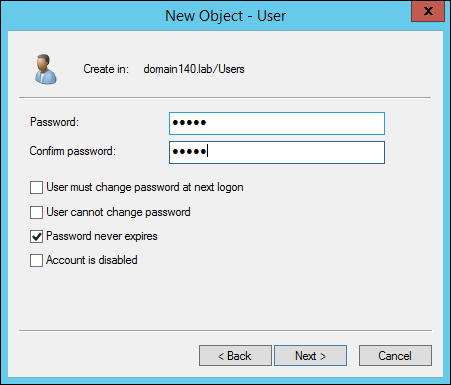Click the 'User cannot change password' label text

point(118,212)
